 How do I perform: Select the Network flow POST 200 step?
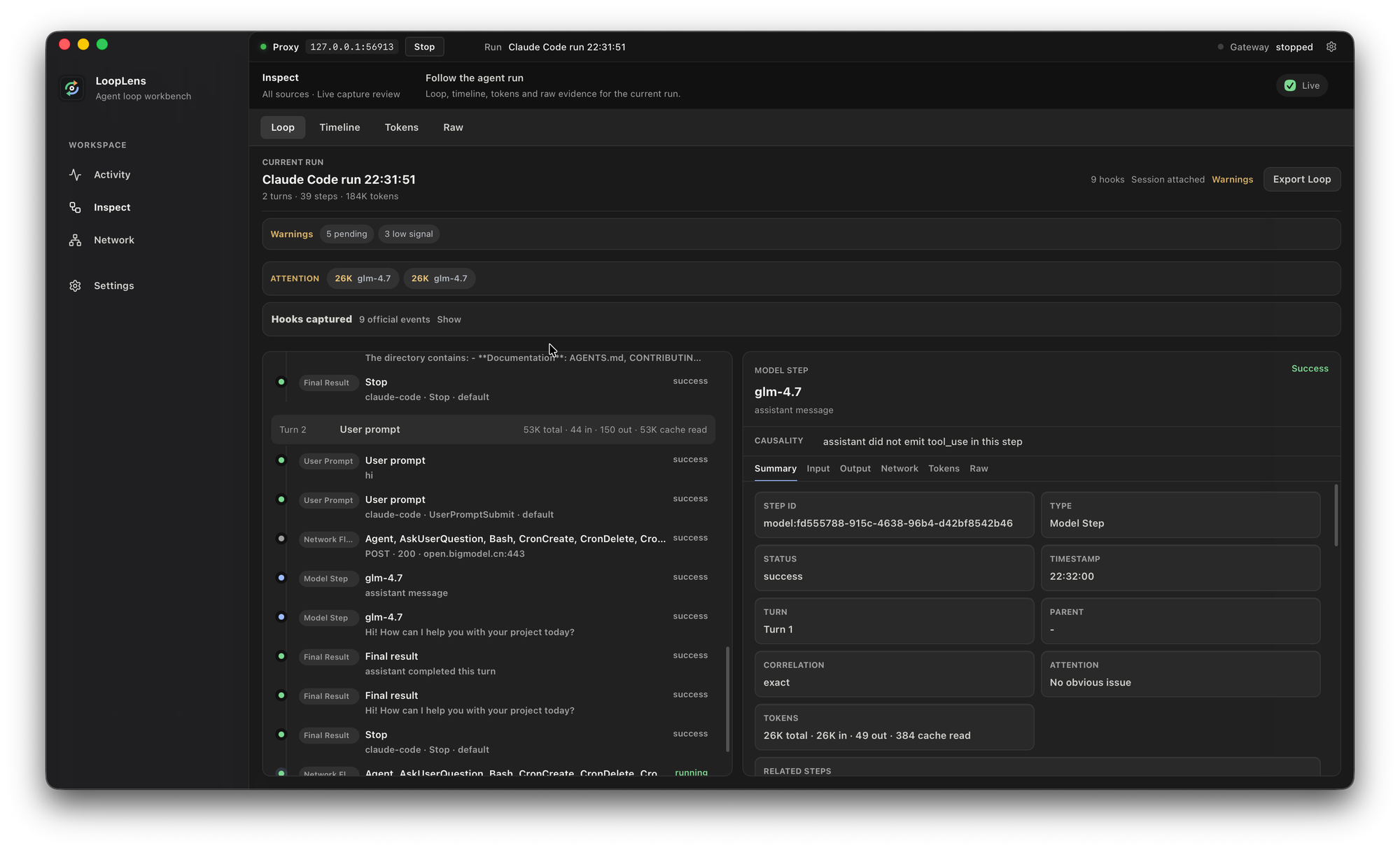pos(493,546)
